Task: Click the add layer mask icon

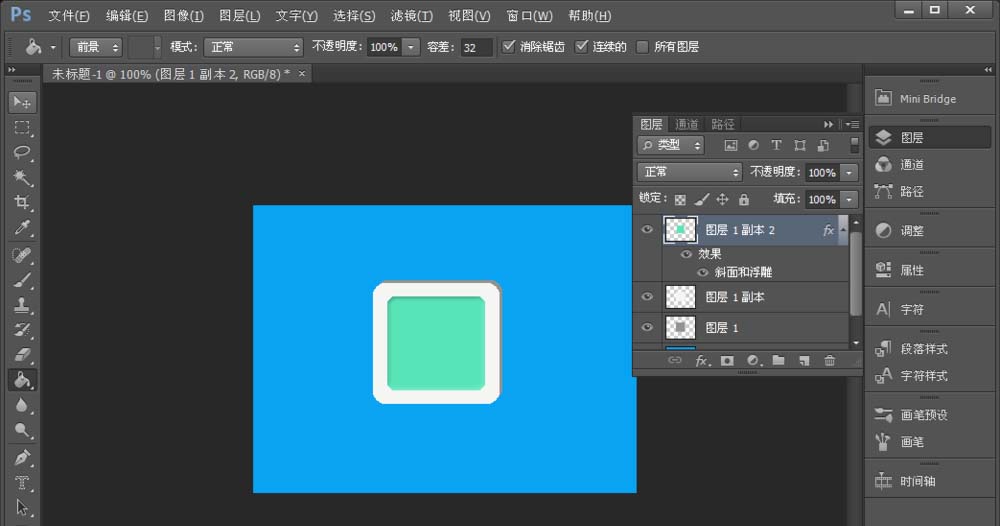Action: 727,360
